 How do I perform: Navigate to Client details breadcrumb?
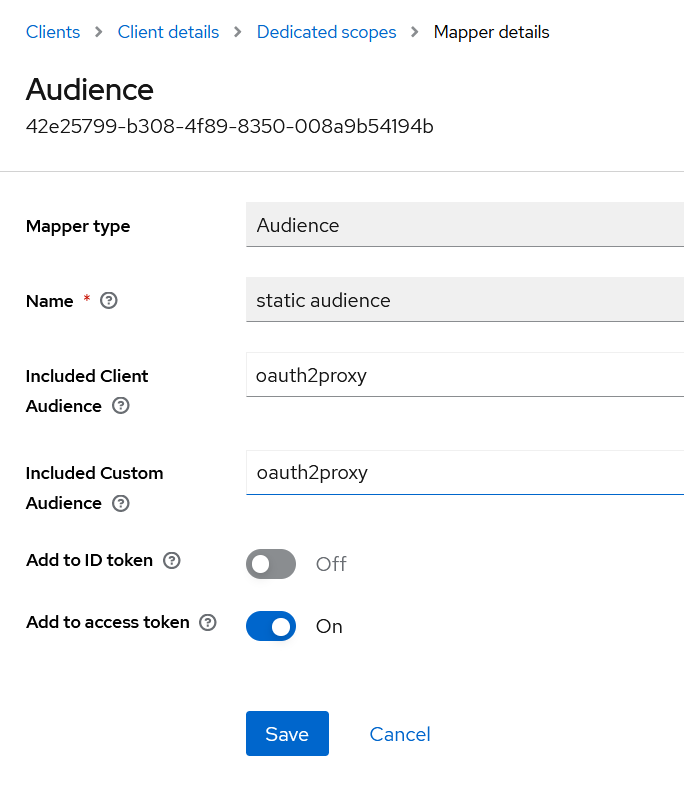(168, 32)
